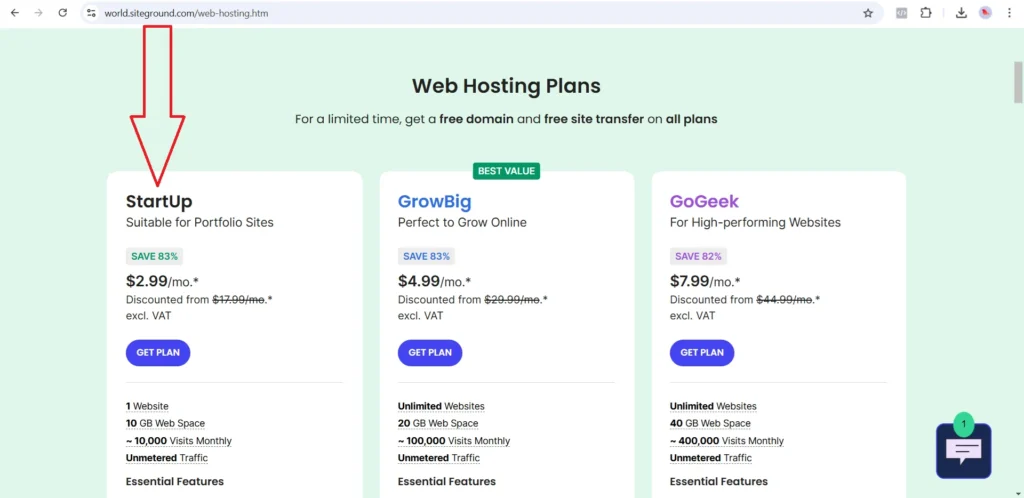This screenshot has height=498, width=1024.
Task: Click the browser forward arrow
Action: (x=39, y=13)
